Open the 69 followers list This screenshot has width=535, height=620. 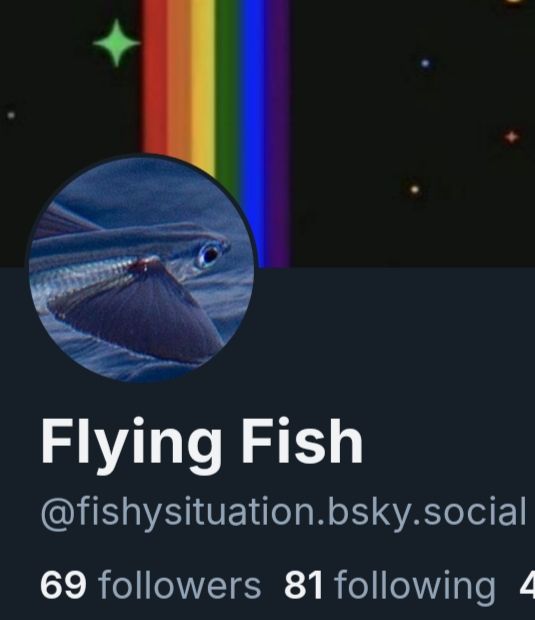click(x=150, y=586)
